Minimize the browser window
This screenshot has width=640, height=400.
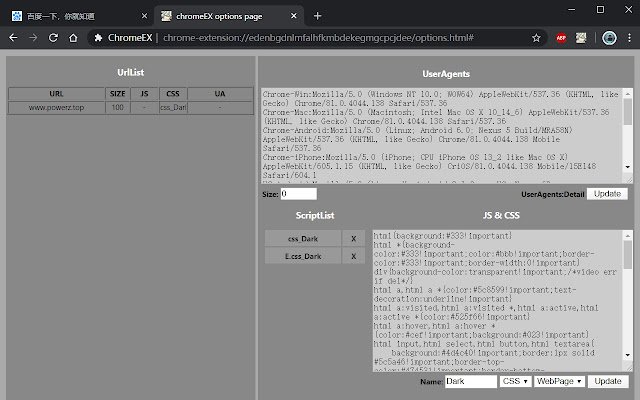pyautogui.click(x=571, y=9)
